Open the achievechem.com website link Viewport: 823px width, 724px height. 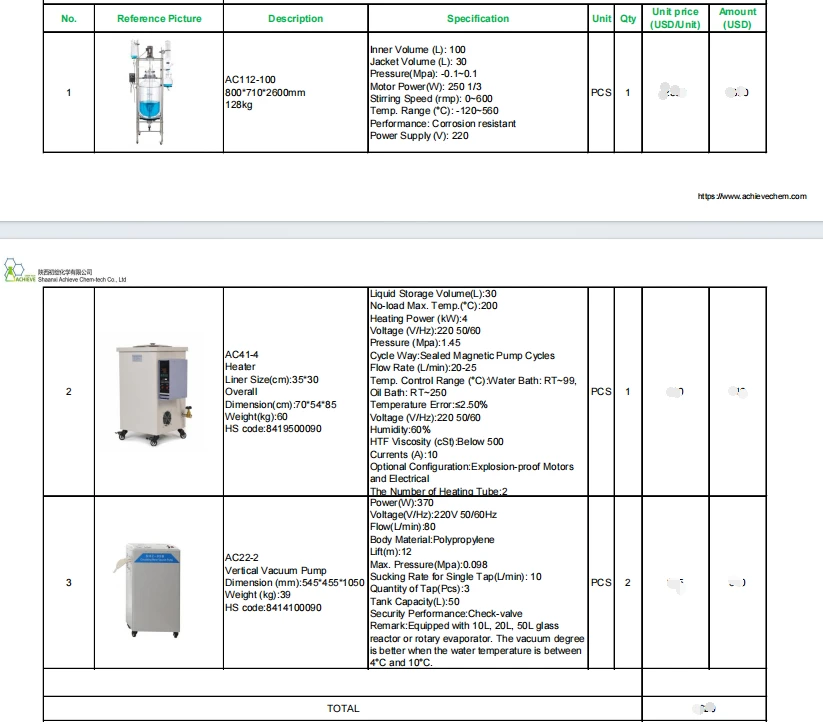pos(752,196)
